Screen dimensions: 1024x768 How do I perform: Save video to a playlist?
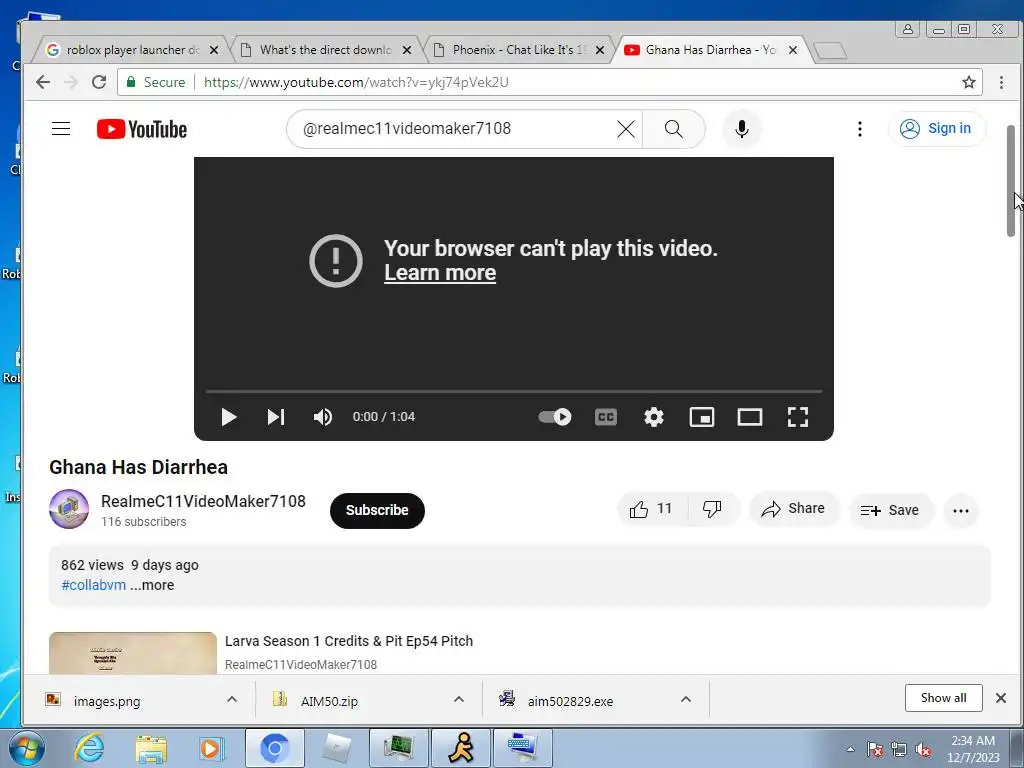[890, 510]
